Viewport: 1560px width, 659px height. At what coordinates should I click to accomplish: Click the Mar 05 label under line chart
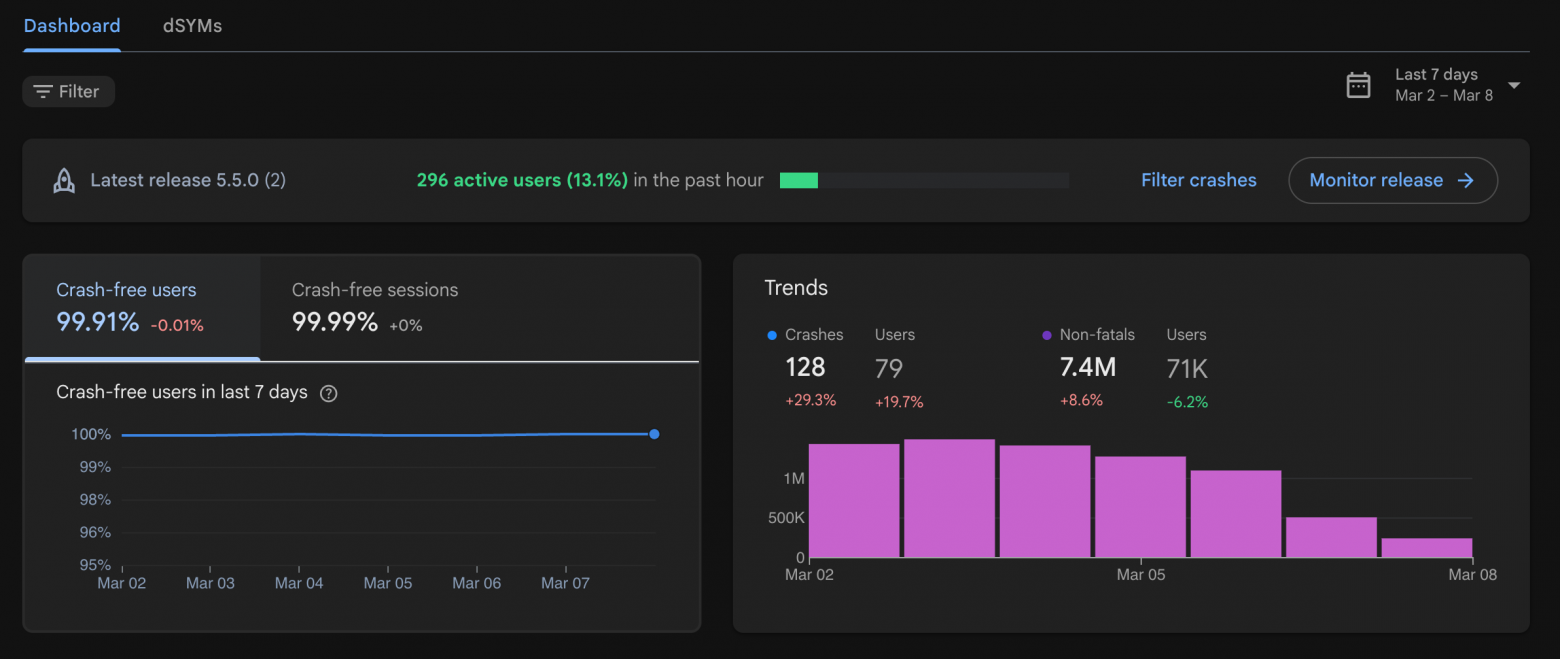[x=388, y=583]
